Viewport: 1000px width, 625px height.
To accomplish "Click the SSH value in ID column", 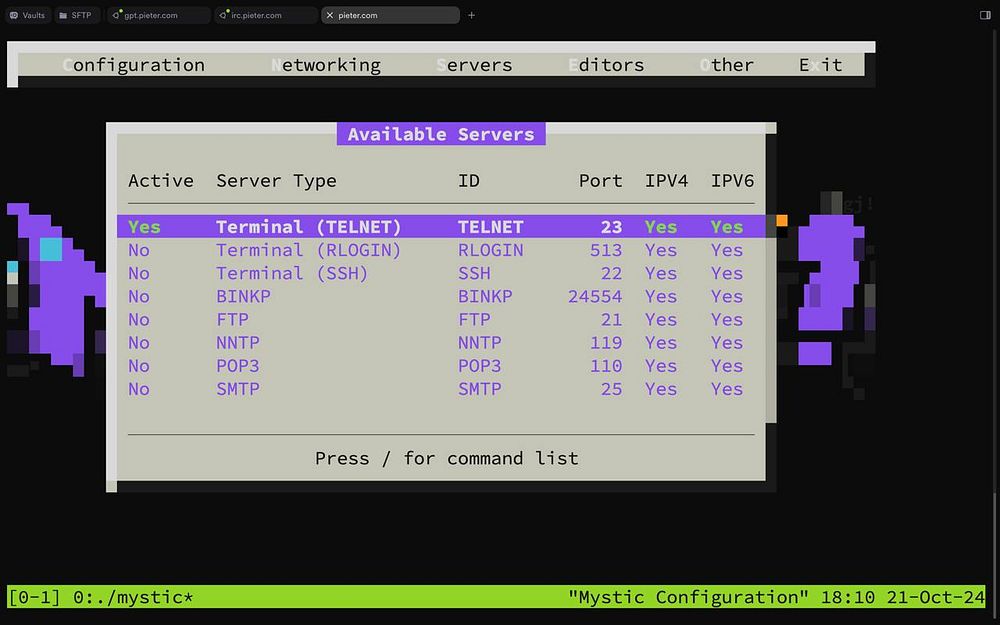I will [x=474, y=274].
